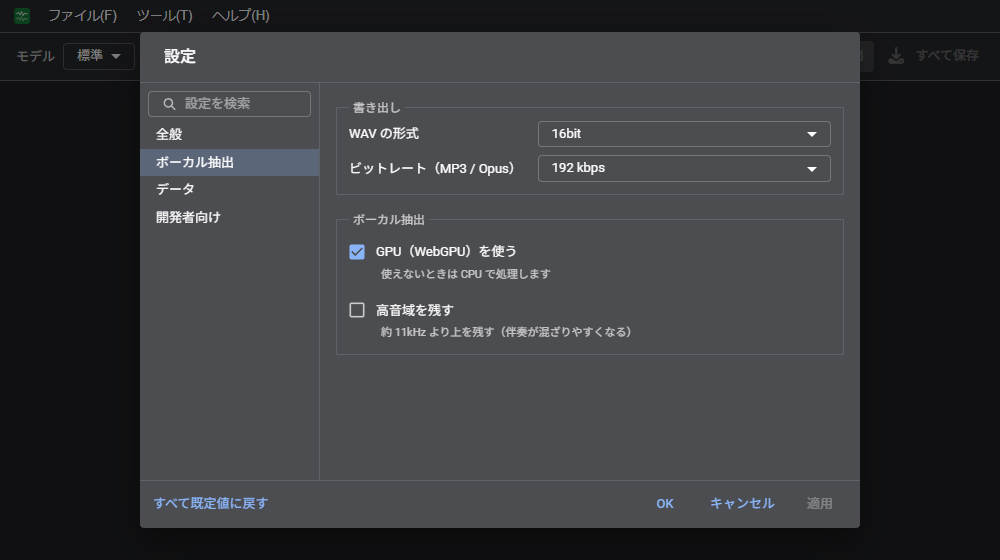Open the 開発者向け settings category
Viewport: 1000px width, 560px height.
click(230, 217)
